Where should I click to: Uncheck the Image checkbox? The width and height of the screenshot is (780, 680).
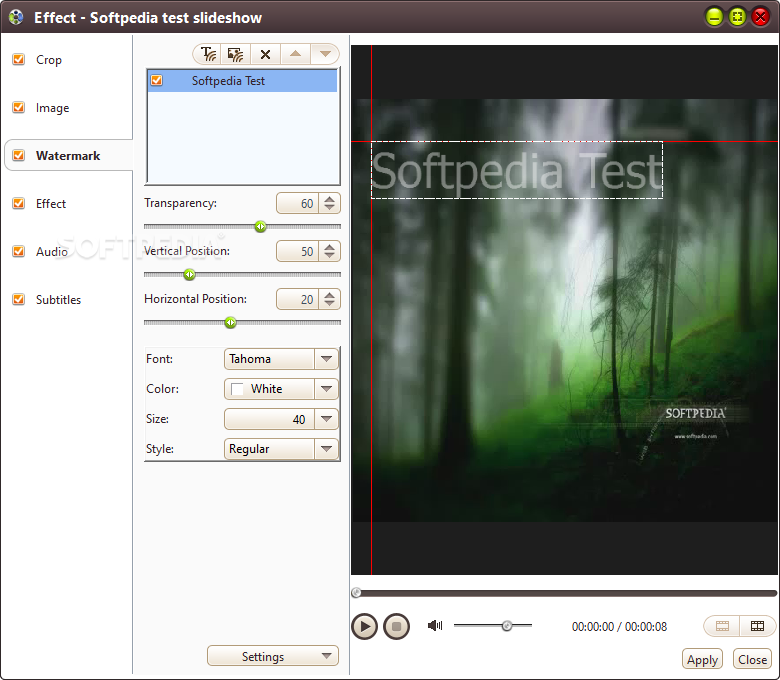pyautogui.click(x=18, y=107)
